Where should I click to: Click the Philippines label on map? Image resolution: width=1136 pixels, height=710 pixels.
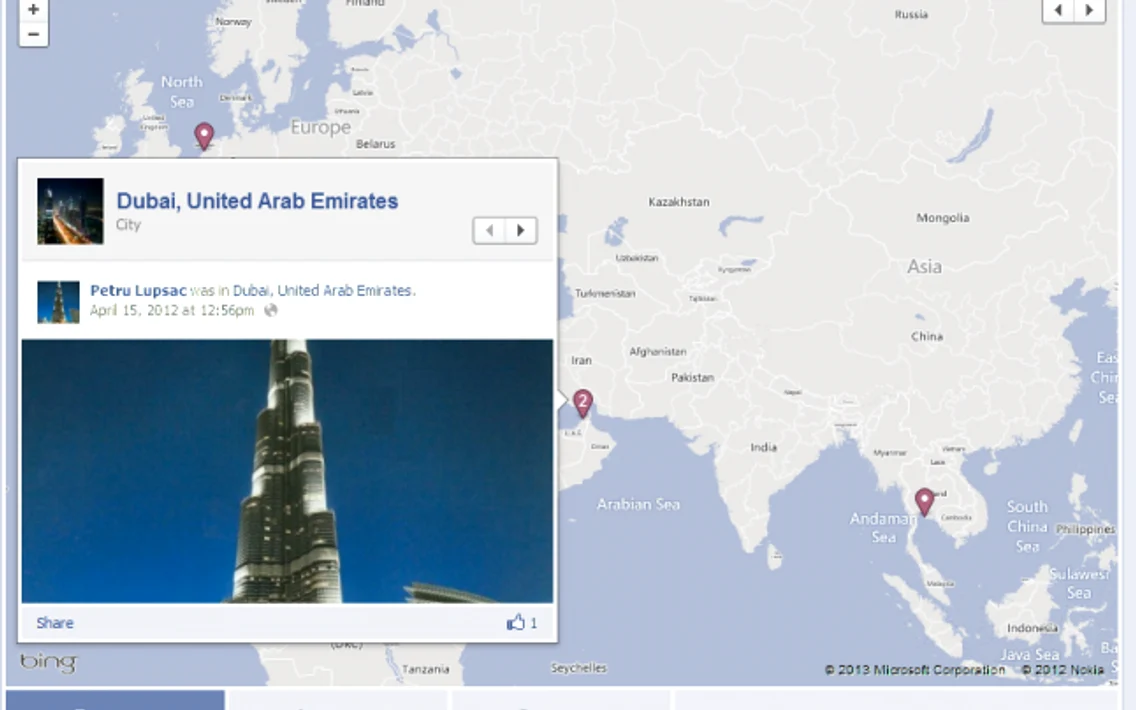coord(1085,530)
